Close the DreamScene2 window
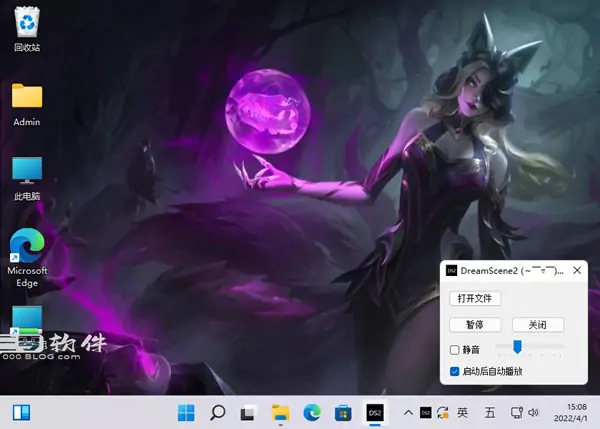 point(577,271)
